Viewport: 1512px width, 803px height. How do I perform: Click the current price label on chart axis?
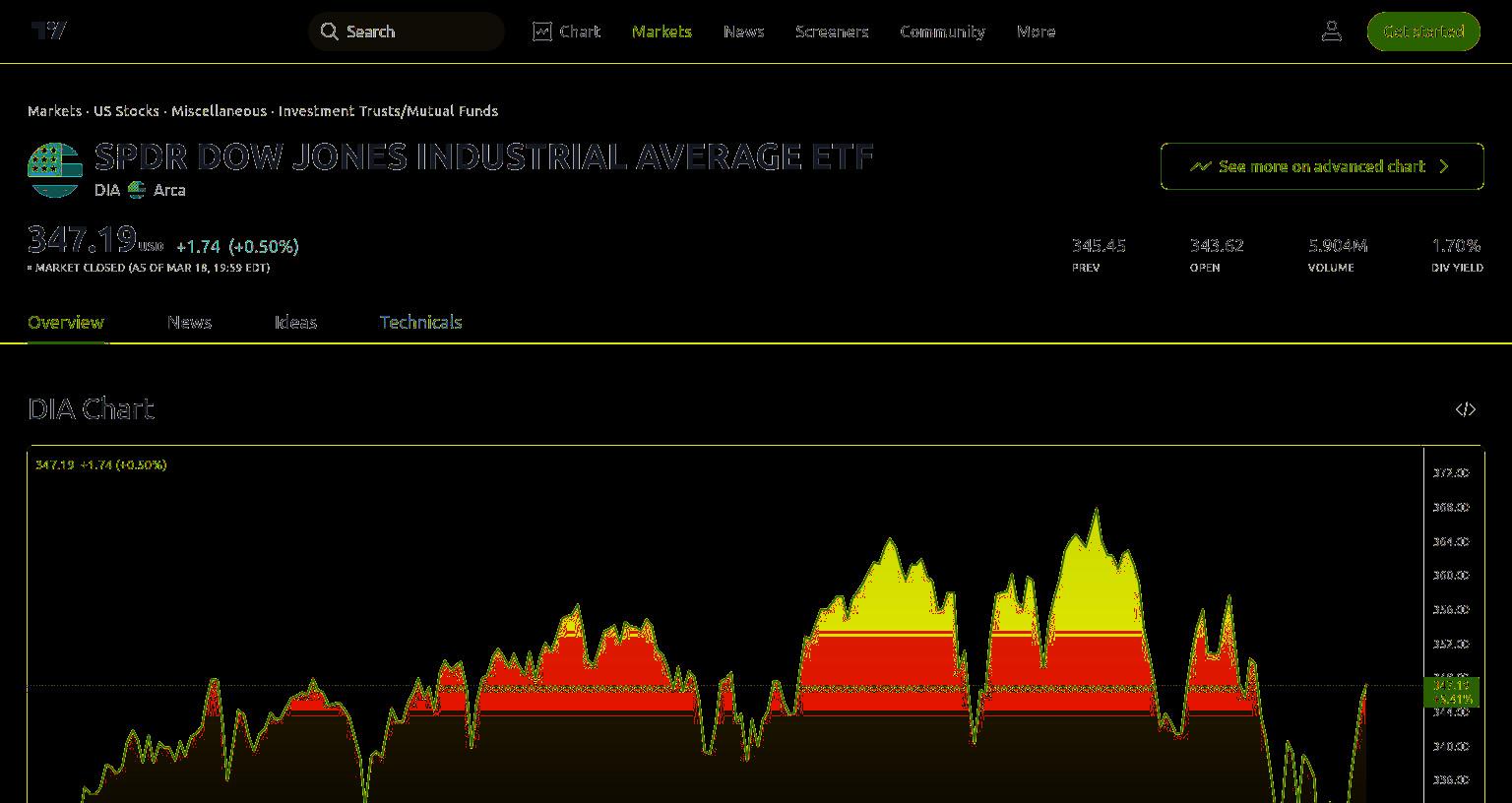[x=1451, y=692]
